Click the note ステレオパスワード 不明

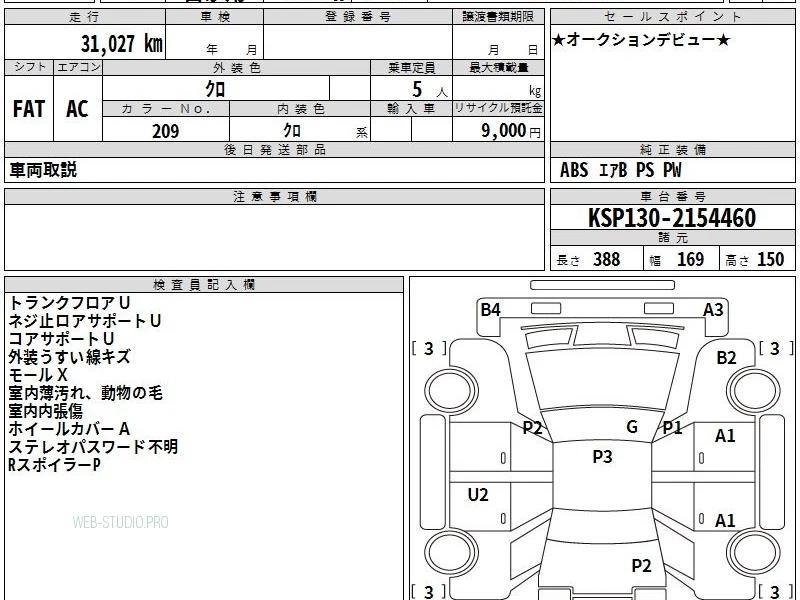click(93, 446)
